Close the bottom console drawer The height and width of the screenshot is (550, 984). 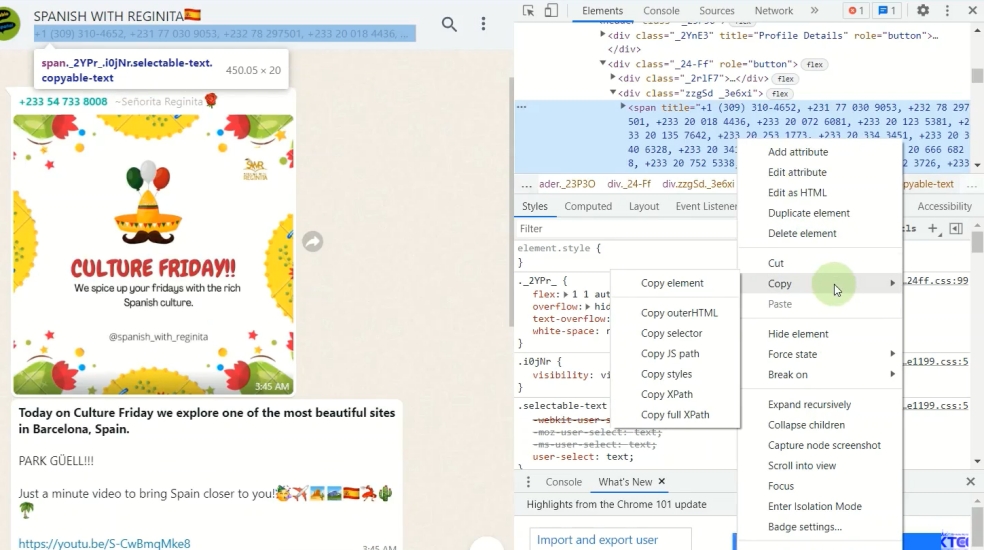click(x=970, y=482)
